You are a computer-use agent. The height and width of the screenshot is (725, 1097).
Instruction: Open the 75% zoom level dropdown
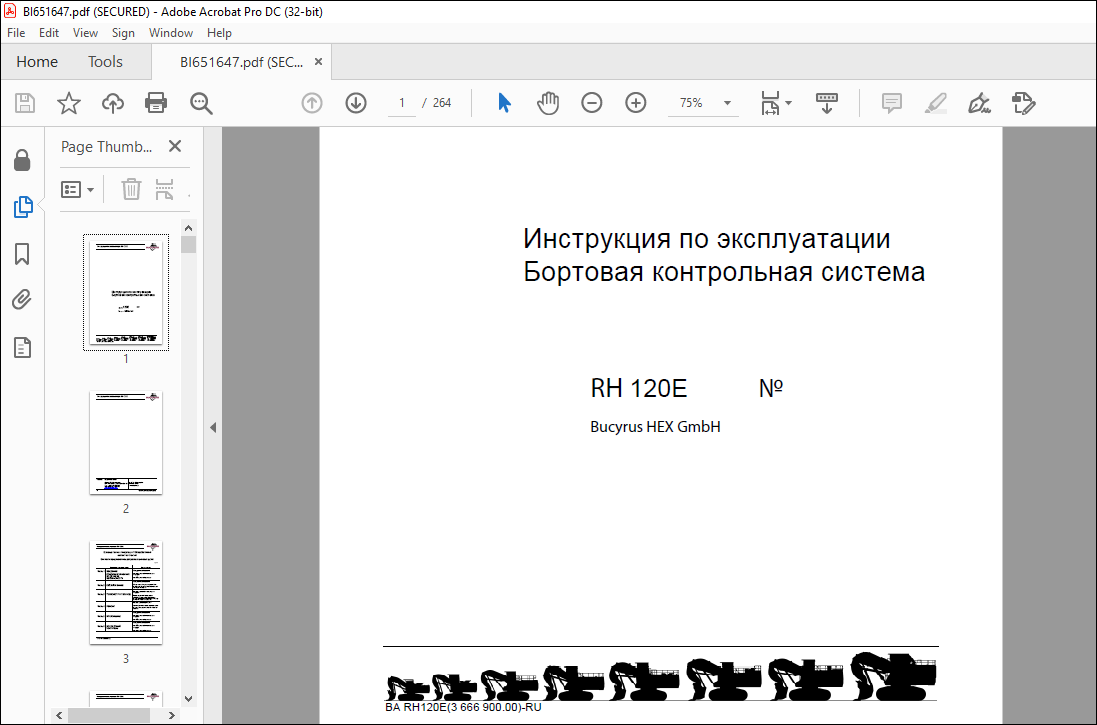tap(727, 103)
